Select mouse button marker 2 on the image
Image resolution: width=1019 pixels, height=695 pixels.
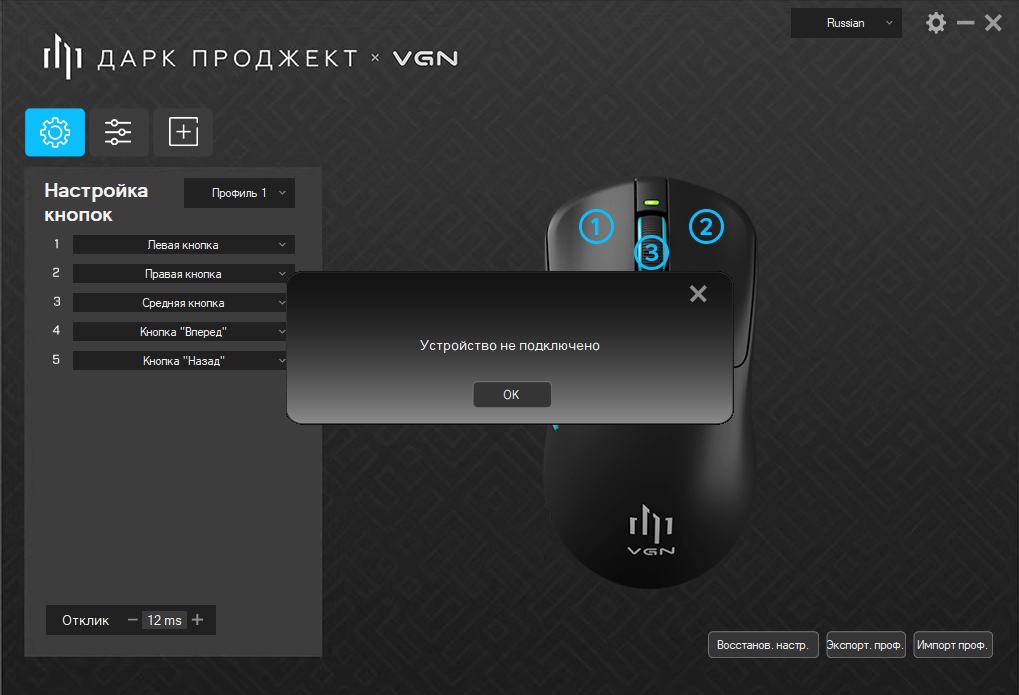706,226
